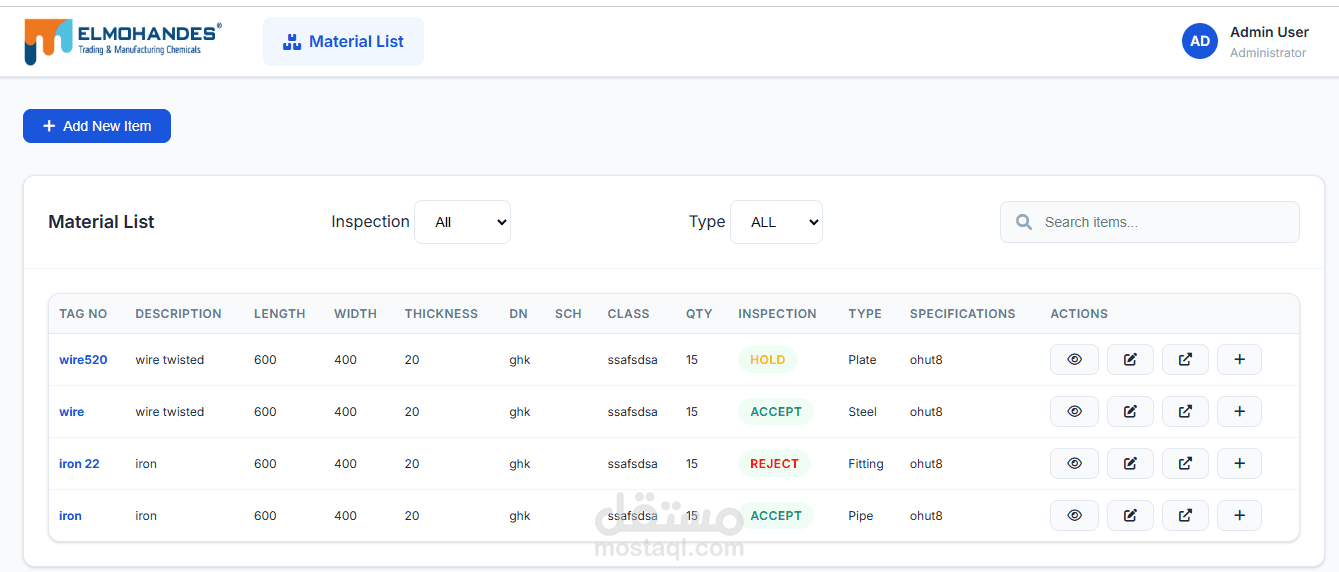
Task: Open the Admin User profile menu
Action: point(1246,41)
